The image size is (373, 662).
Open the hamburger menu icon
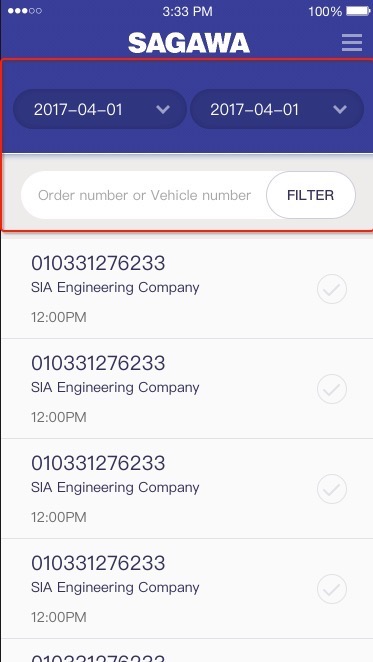tap(352, 43)
